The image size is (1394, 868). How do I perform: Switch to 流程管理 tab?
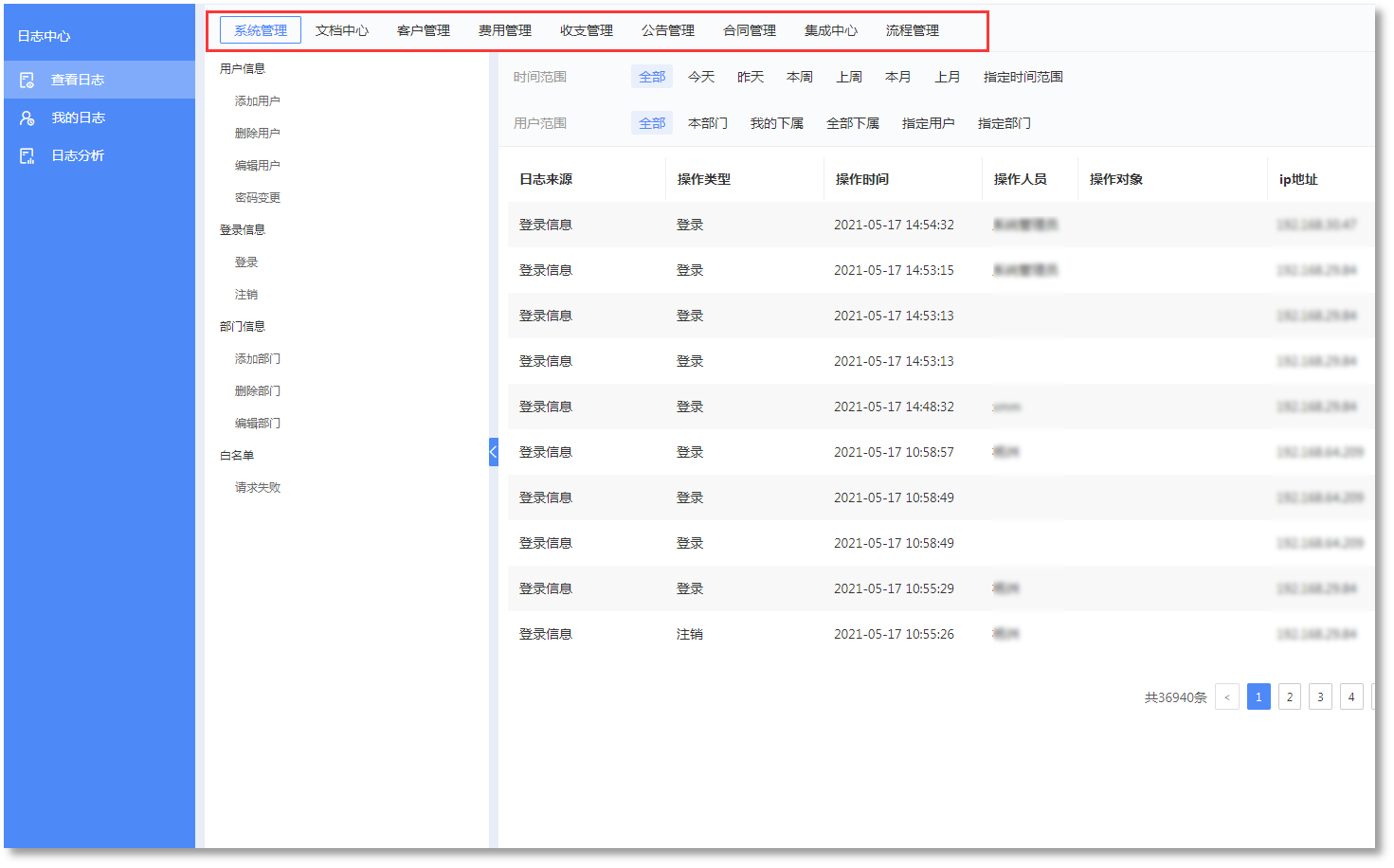coord(913,30)
